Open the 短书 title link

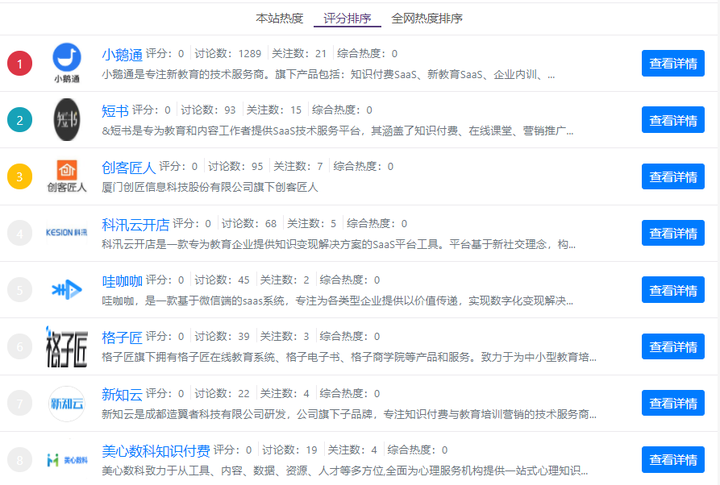click(115, 111)
